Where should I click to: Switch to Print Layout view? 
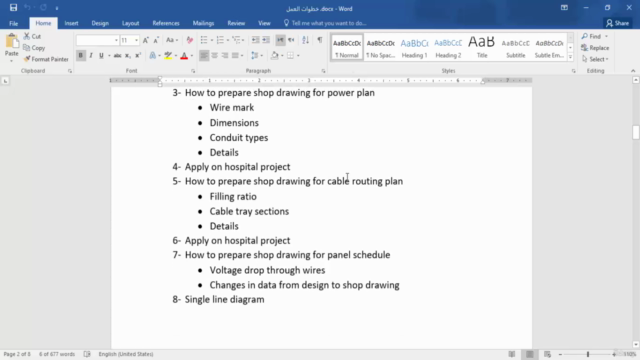[x=530, y=354]
